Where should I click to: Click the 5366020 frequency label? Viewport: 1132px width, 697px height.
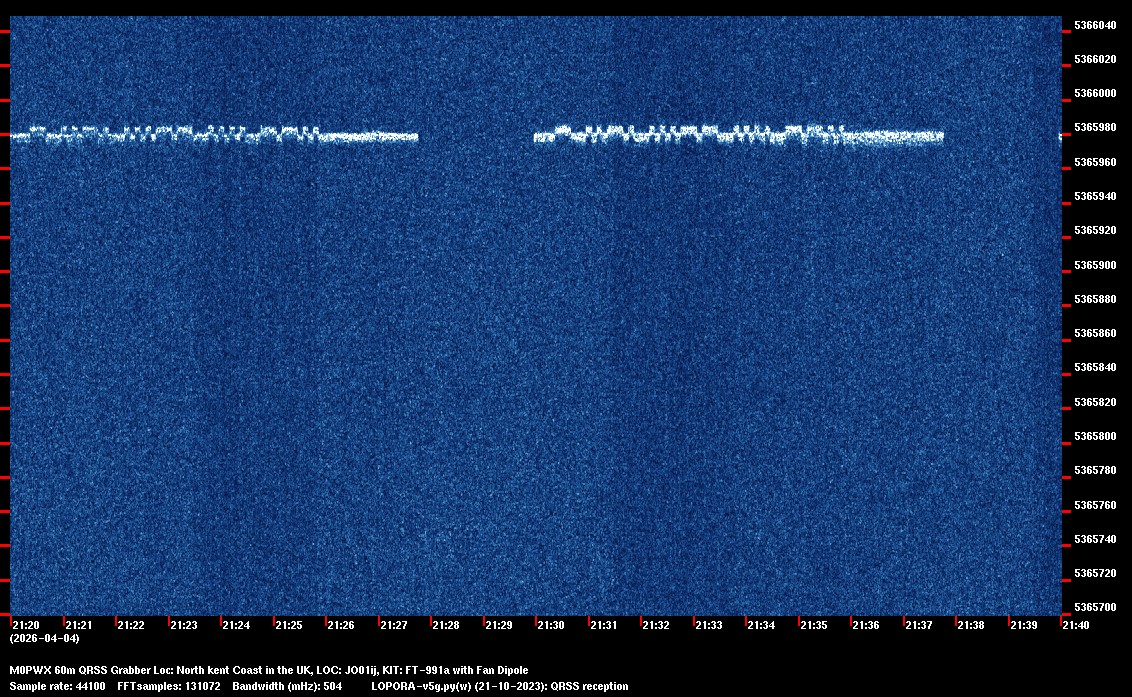[1094, 59]
